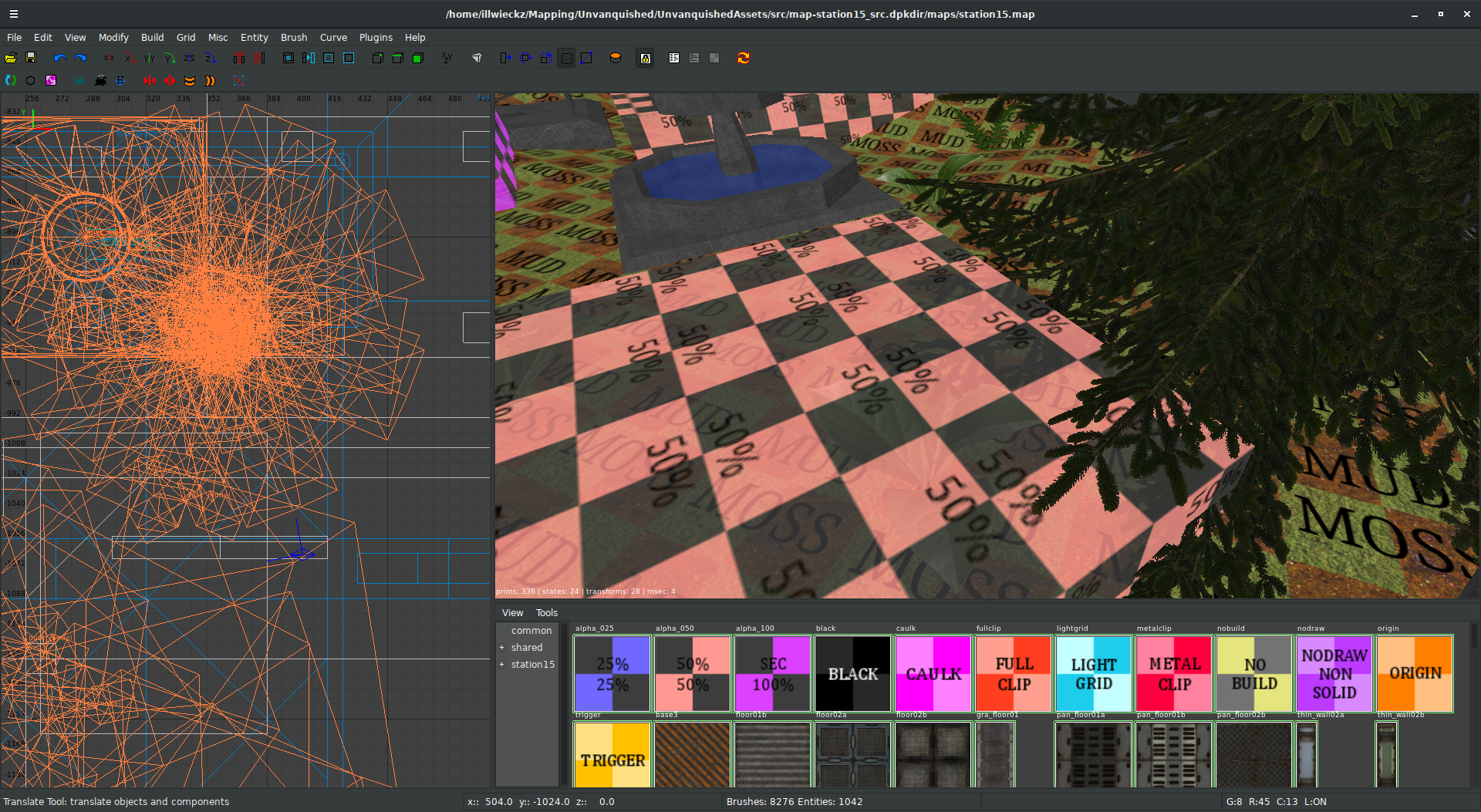Click the solid green cube hollow icon

(418, 58)
